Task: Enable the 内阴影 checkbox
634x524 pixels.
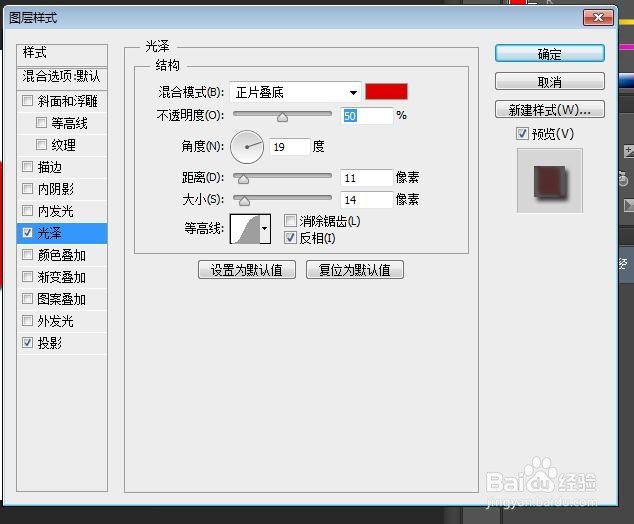Action: coord(27,188)
